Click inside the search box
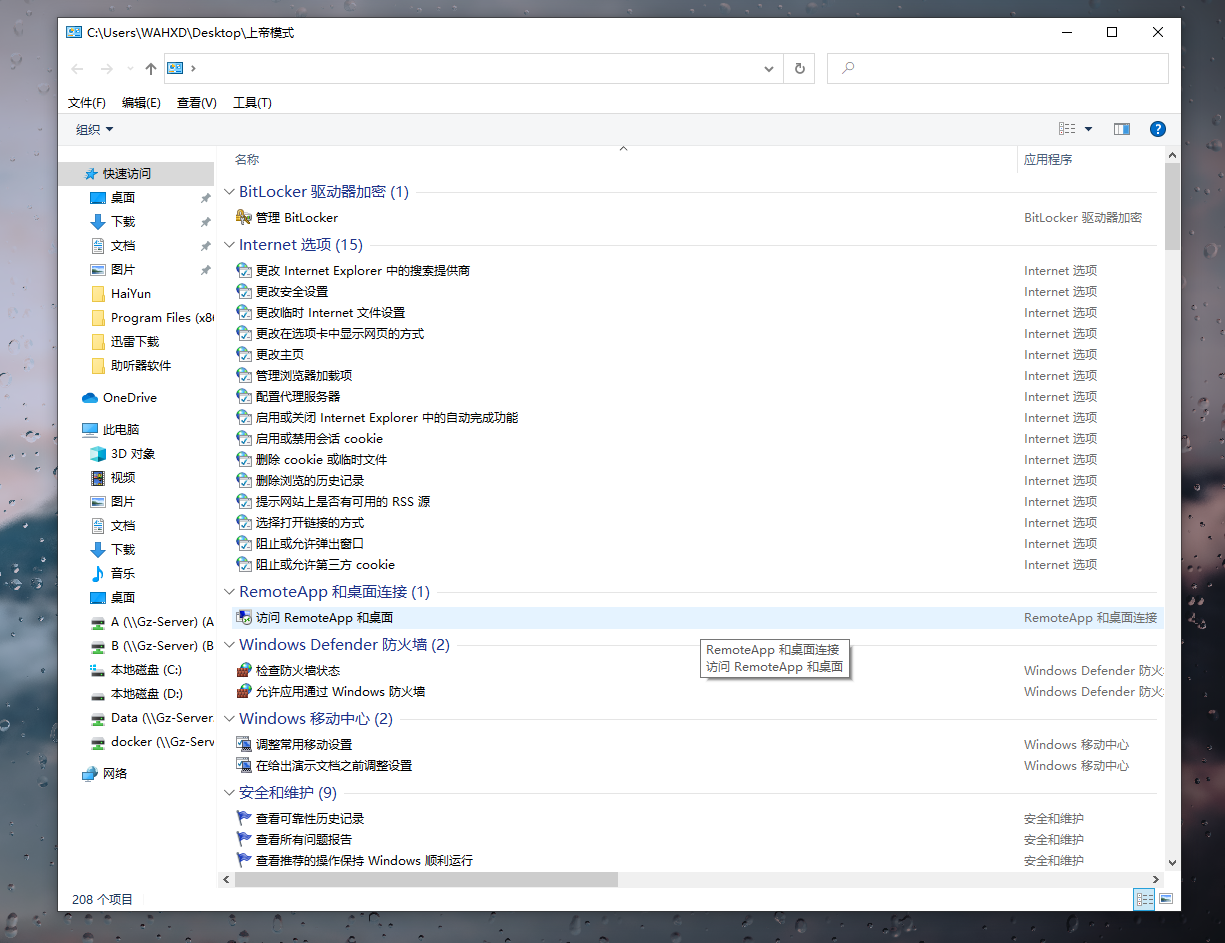The image size is (1225, 943). point(997,68)
